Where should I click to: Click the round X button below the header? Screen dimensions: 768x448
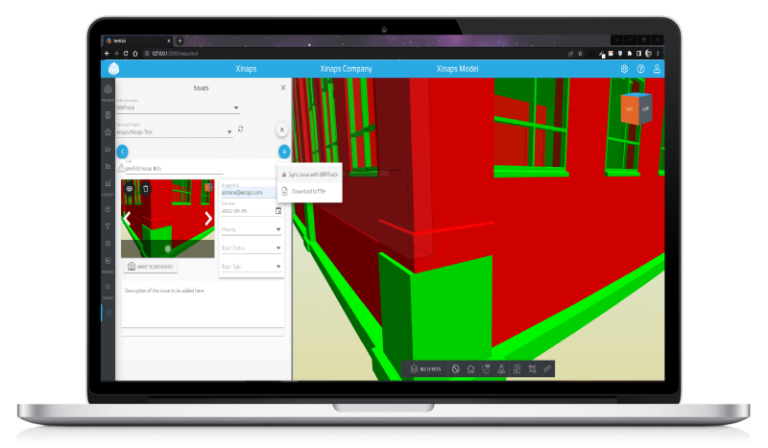tap(282, 130)
